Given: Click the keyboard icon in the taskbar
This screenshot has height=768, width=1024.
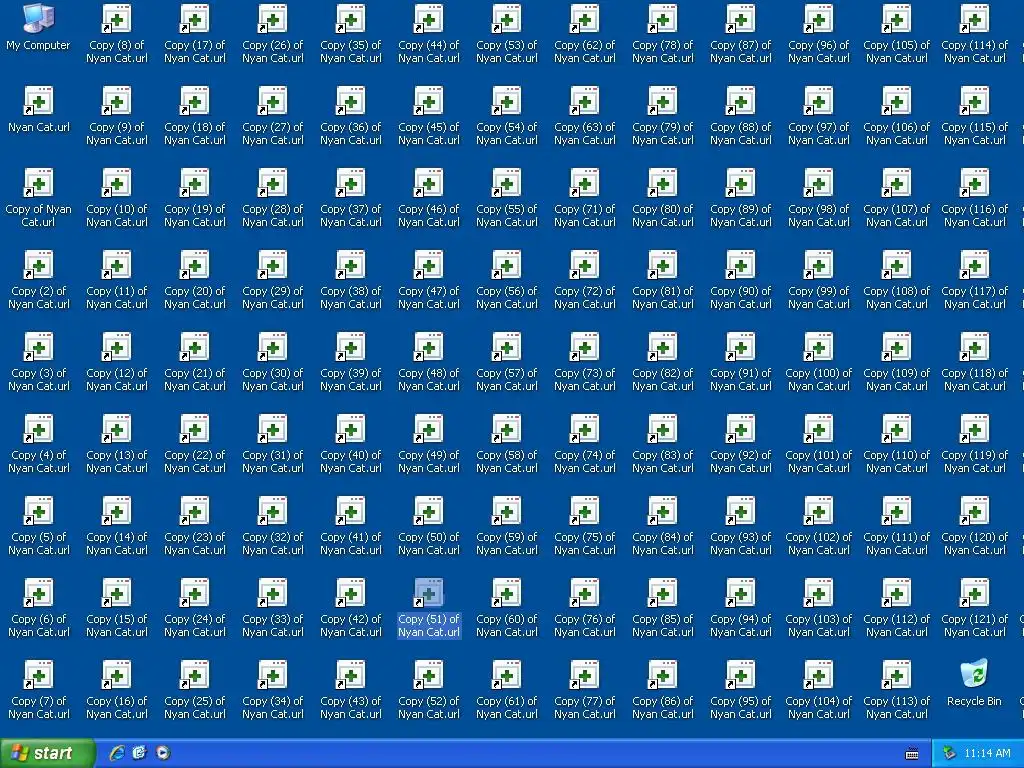Looking at the screenshot, I should (912, 754).
